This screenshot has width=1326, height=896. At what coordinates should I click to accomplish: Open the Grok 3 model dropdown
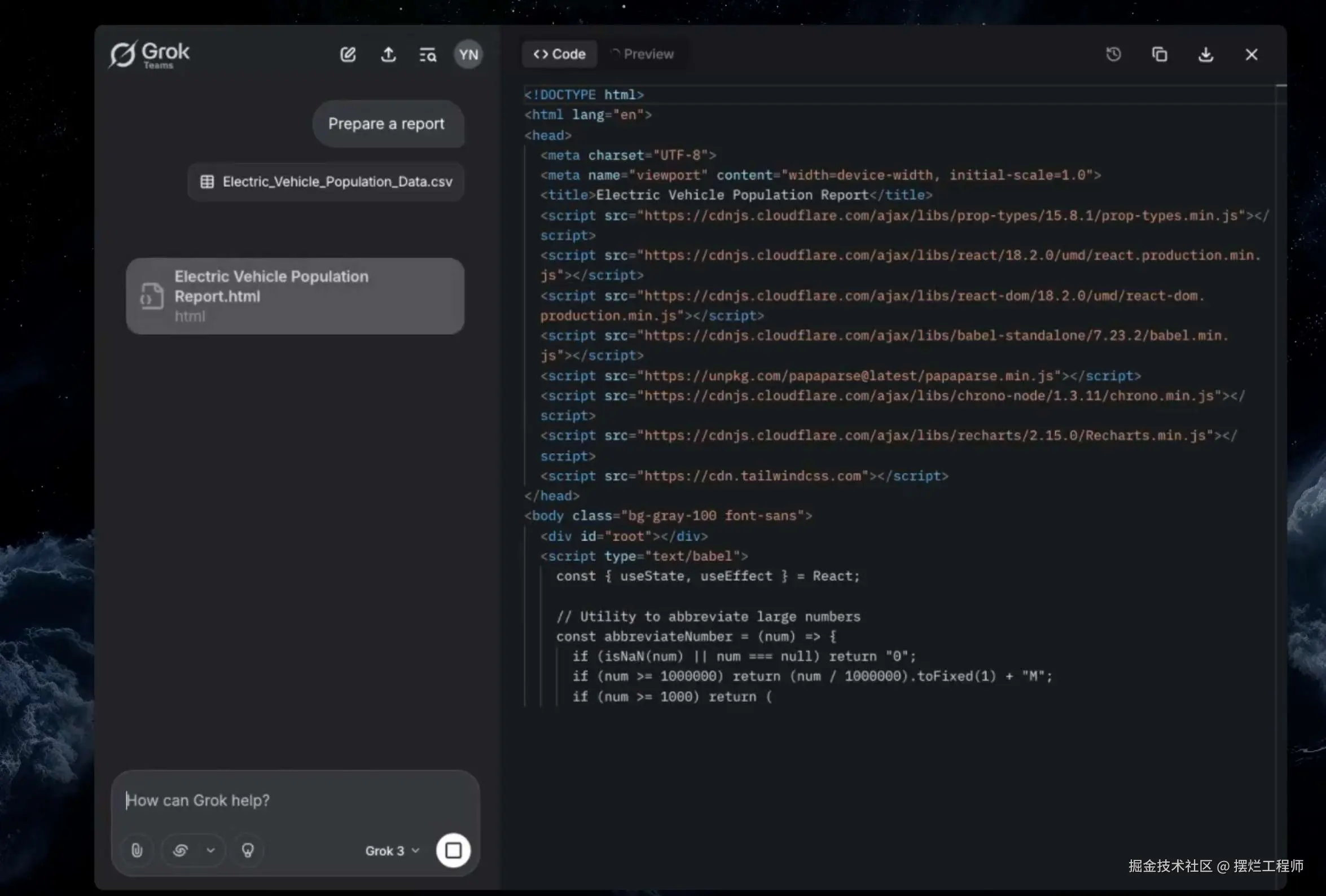tap(392, 851)
